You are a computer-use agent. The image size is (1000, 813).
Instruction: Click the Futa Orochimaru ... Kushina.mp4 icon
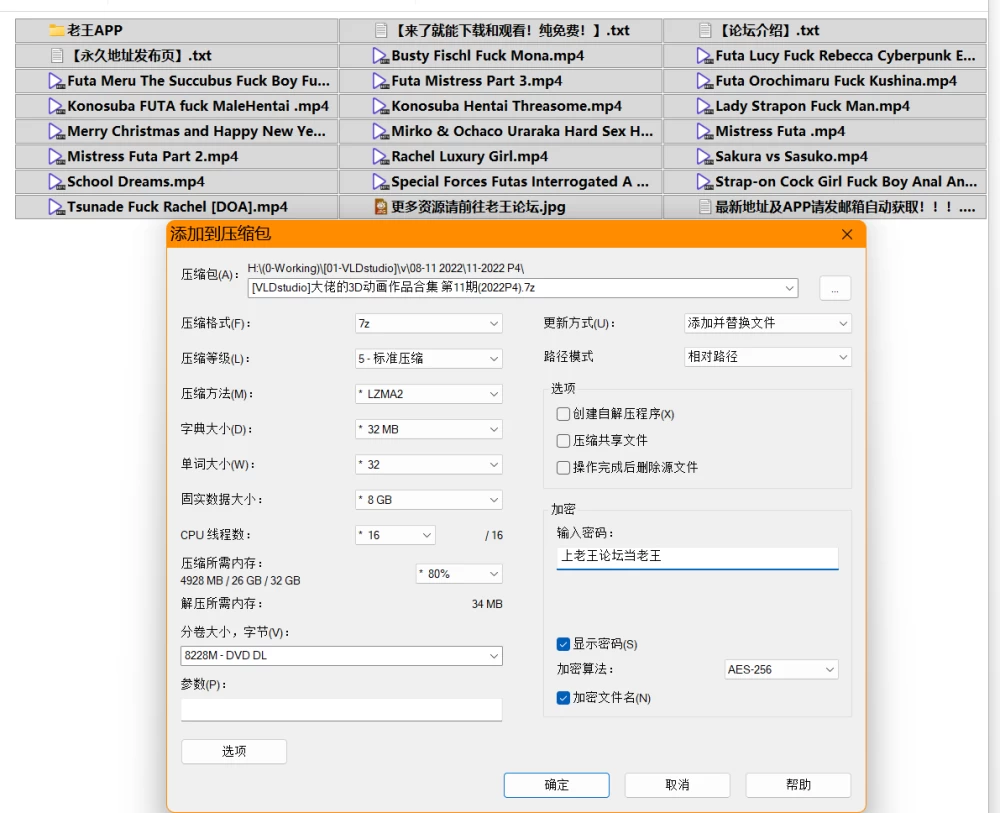tap(705, 81)
